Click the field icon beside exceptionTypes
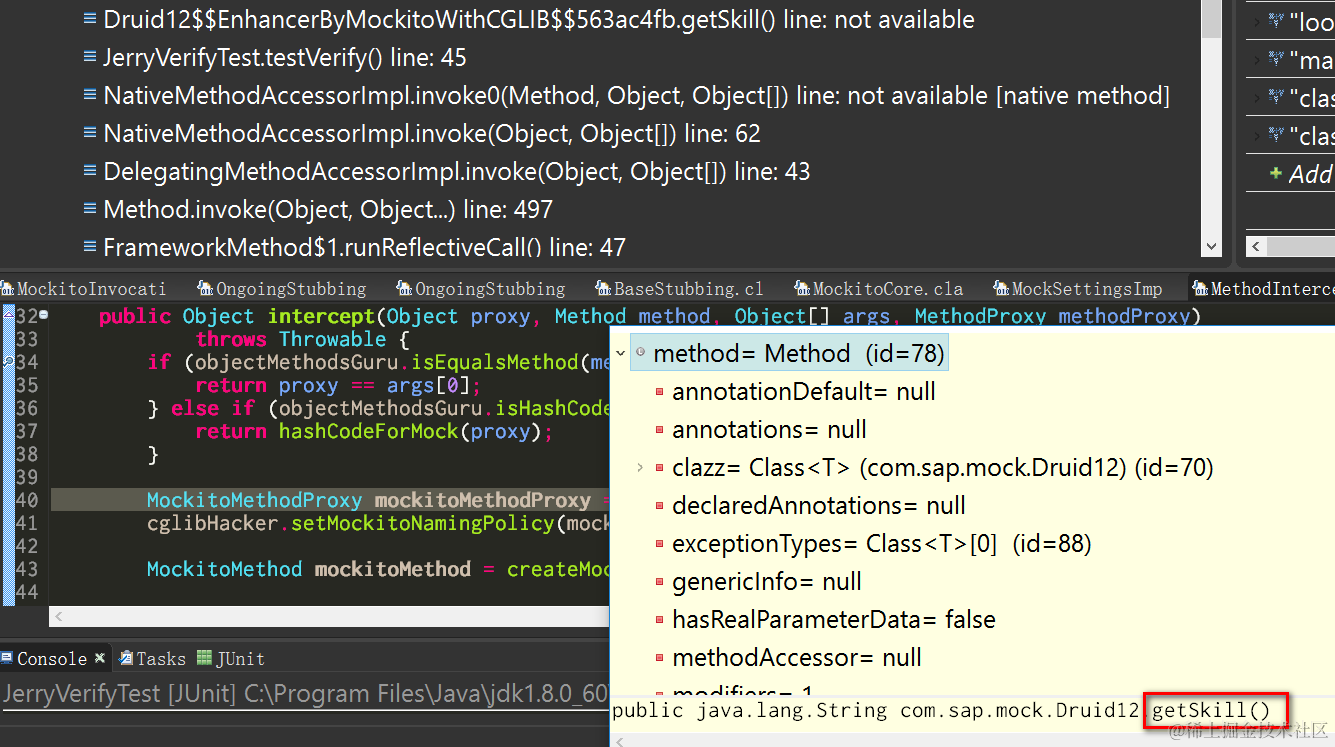The width and height of the screenshot is (1335, 747). click(x=659, y=544)
